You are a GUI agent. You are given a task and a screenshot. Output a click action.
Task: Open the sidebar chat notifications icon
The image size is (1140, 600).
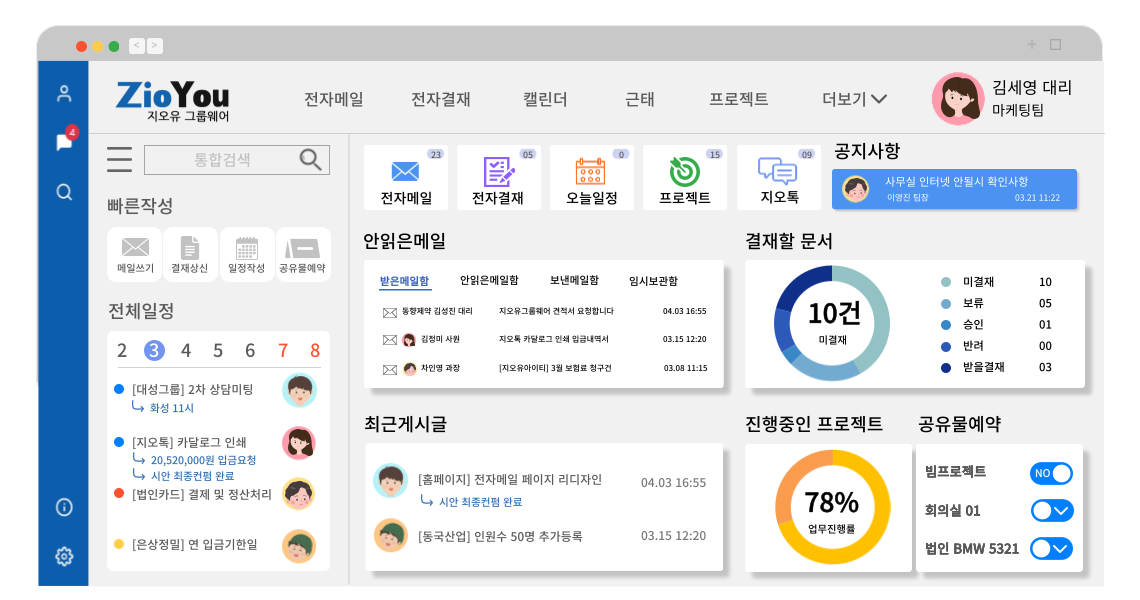(64, 142)
